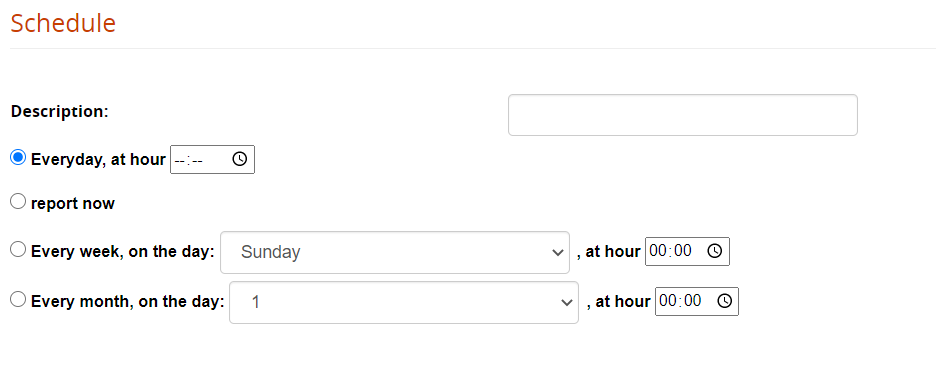Click the minutes segment of Everyday time field

pyautogui.click(x=197, y=160)
